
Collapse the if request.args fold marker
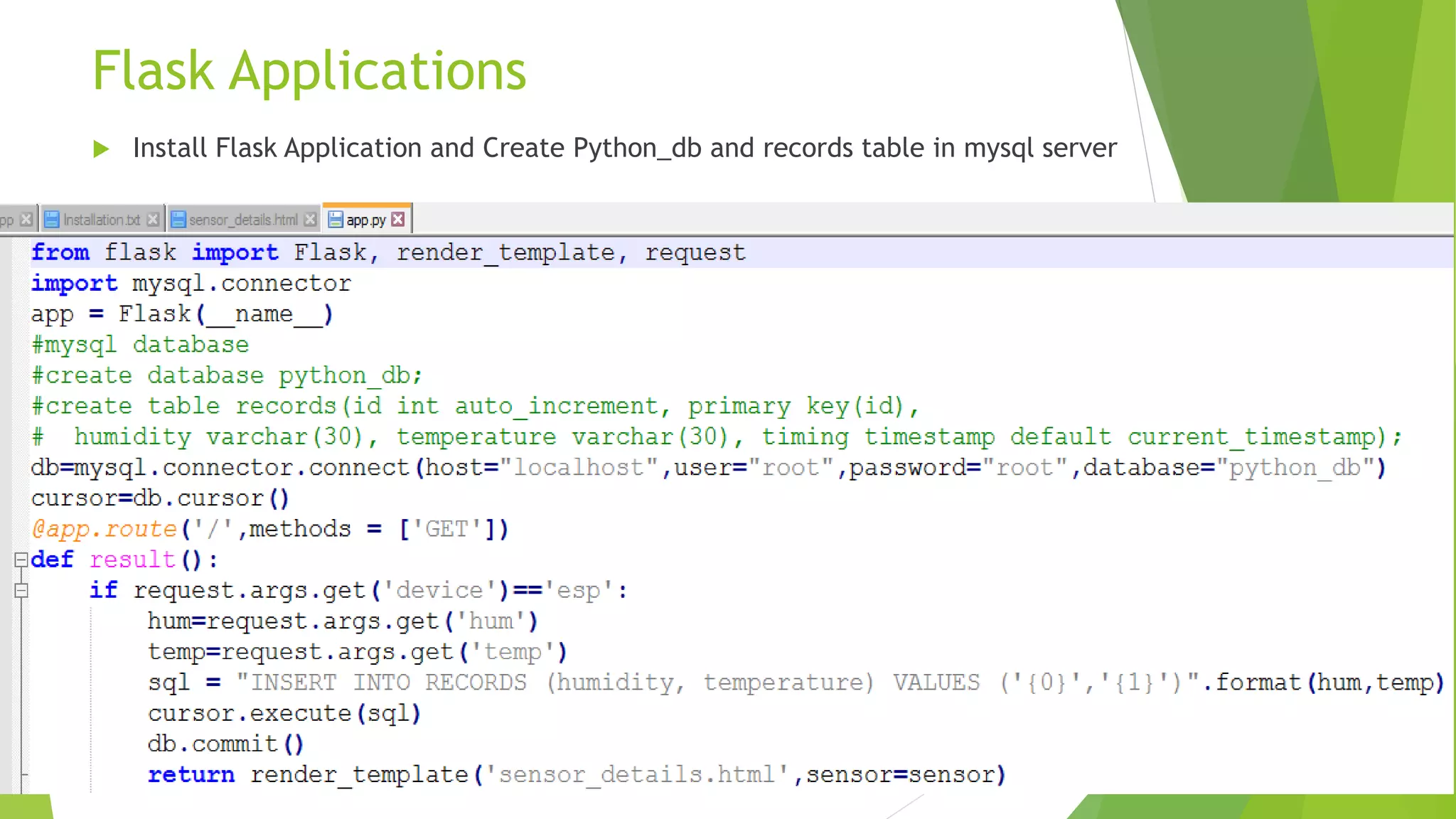(x=21, y=590)
